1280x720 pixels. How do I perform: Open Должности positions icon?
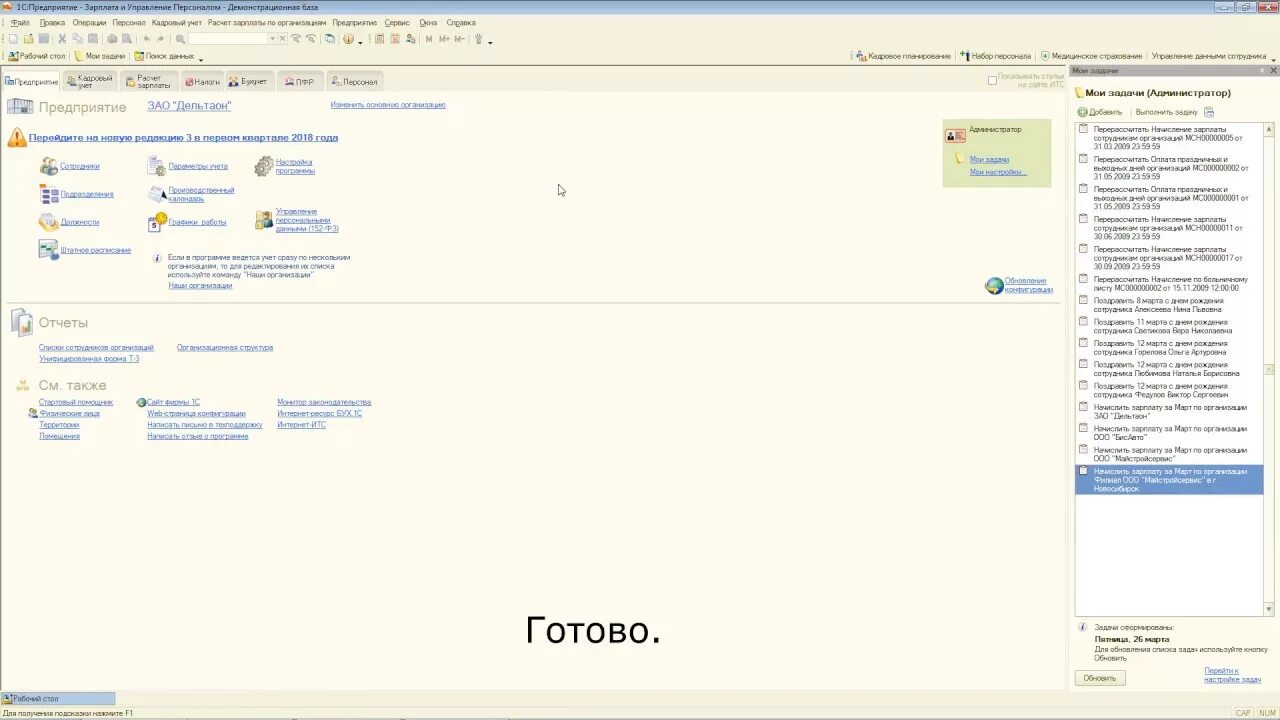point(48,222)
